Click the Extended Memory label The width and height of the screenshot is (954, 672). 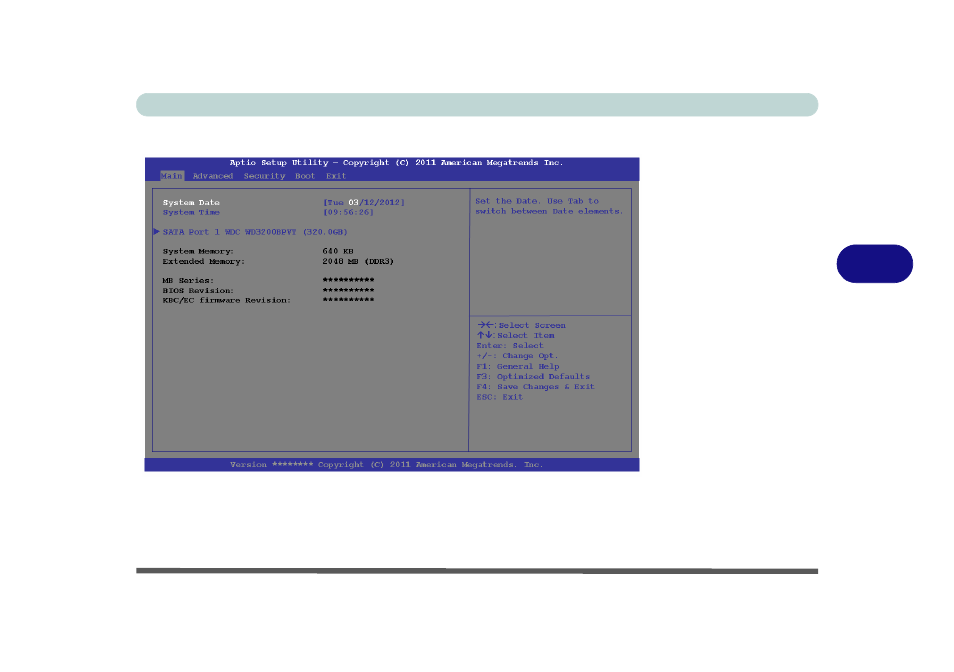[x=203, y=262]
